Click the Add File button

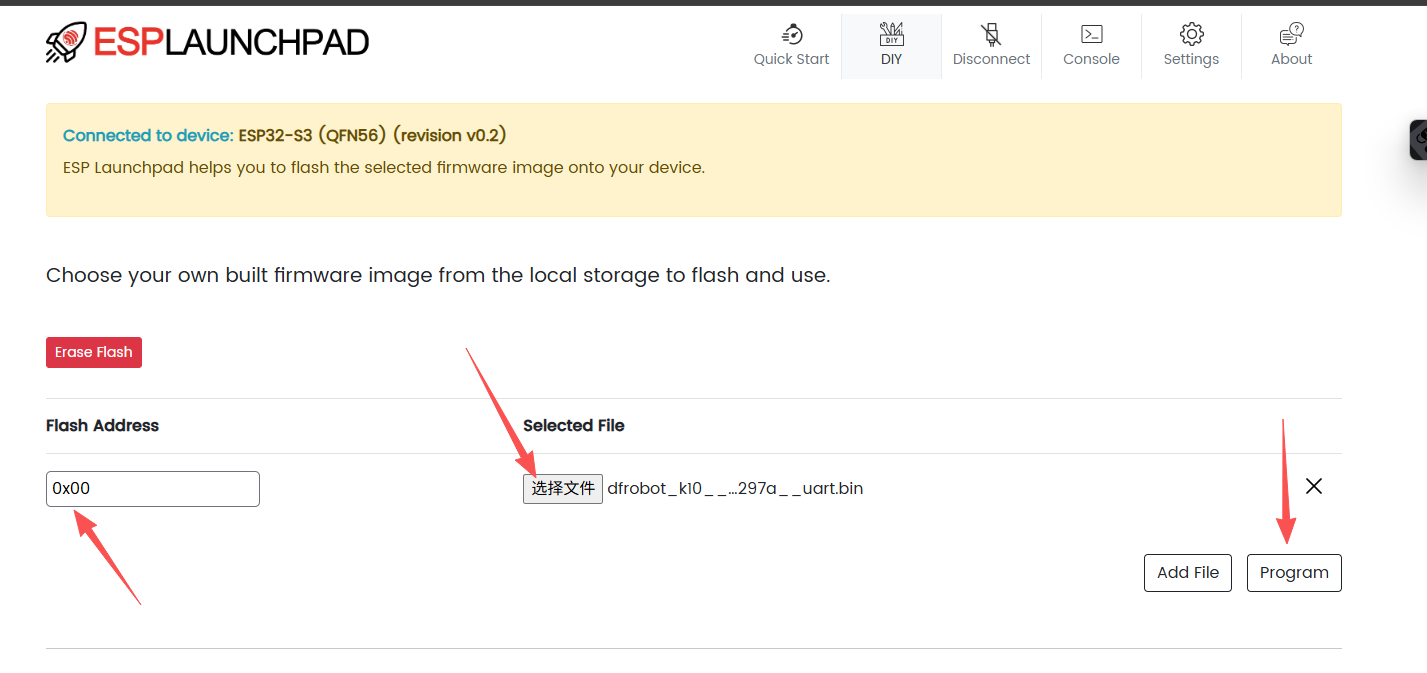point(1188,573)
